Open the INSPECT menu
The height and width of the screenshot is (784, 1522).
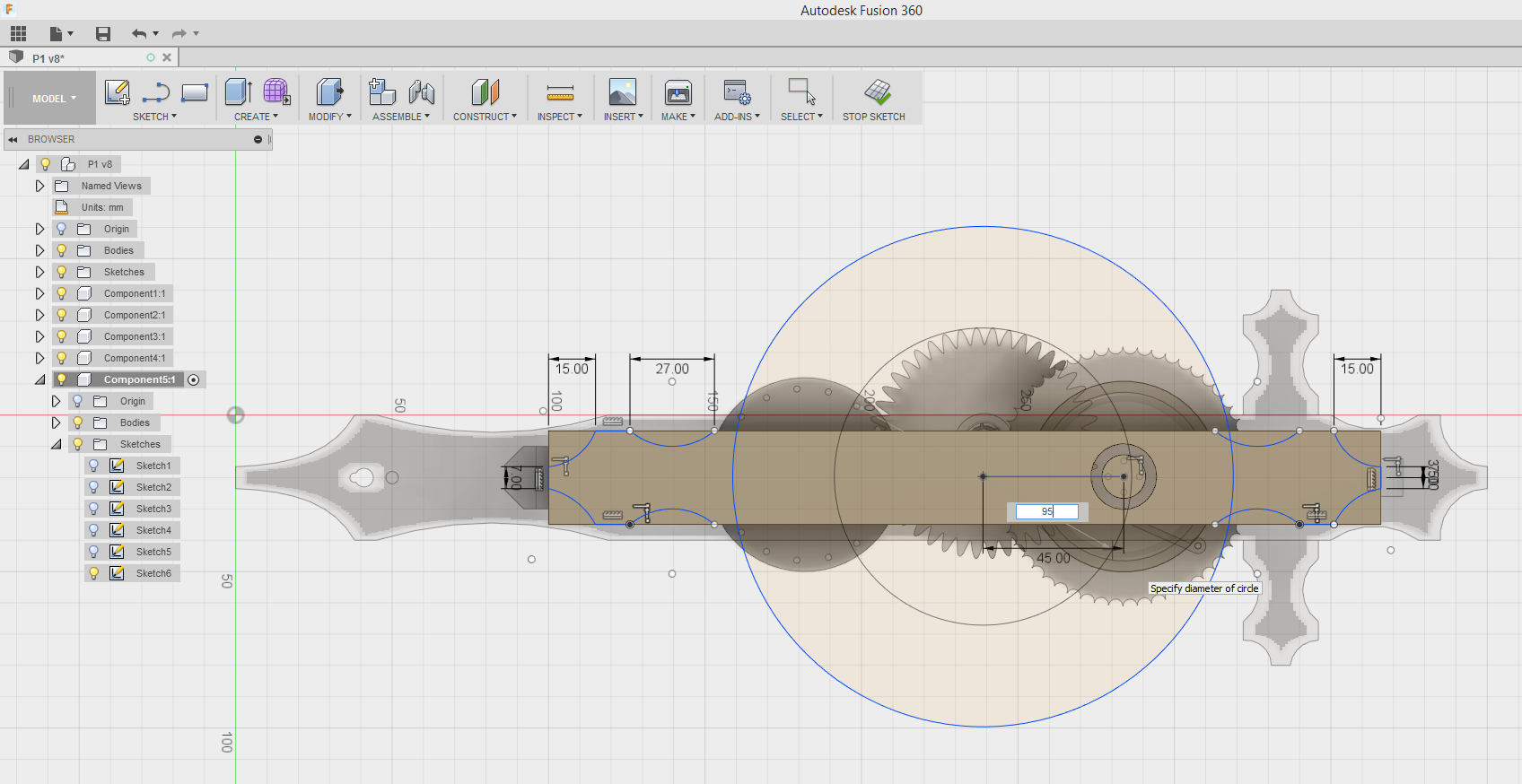point(560,117)
